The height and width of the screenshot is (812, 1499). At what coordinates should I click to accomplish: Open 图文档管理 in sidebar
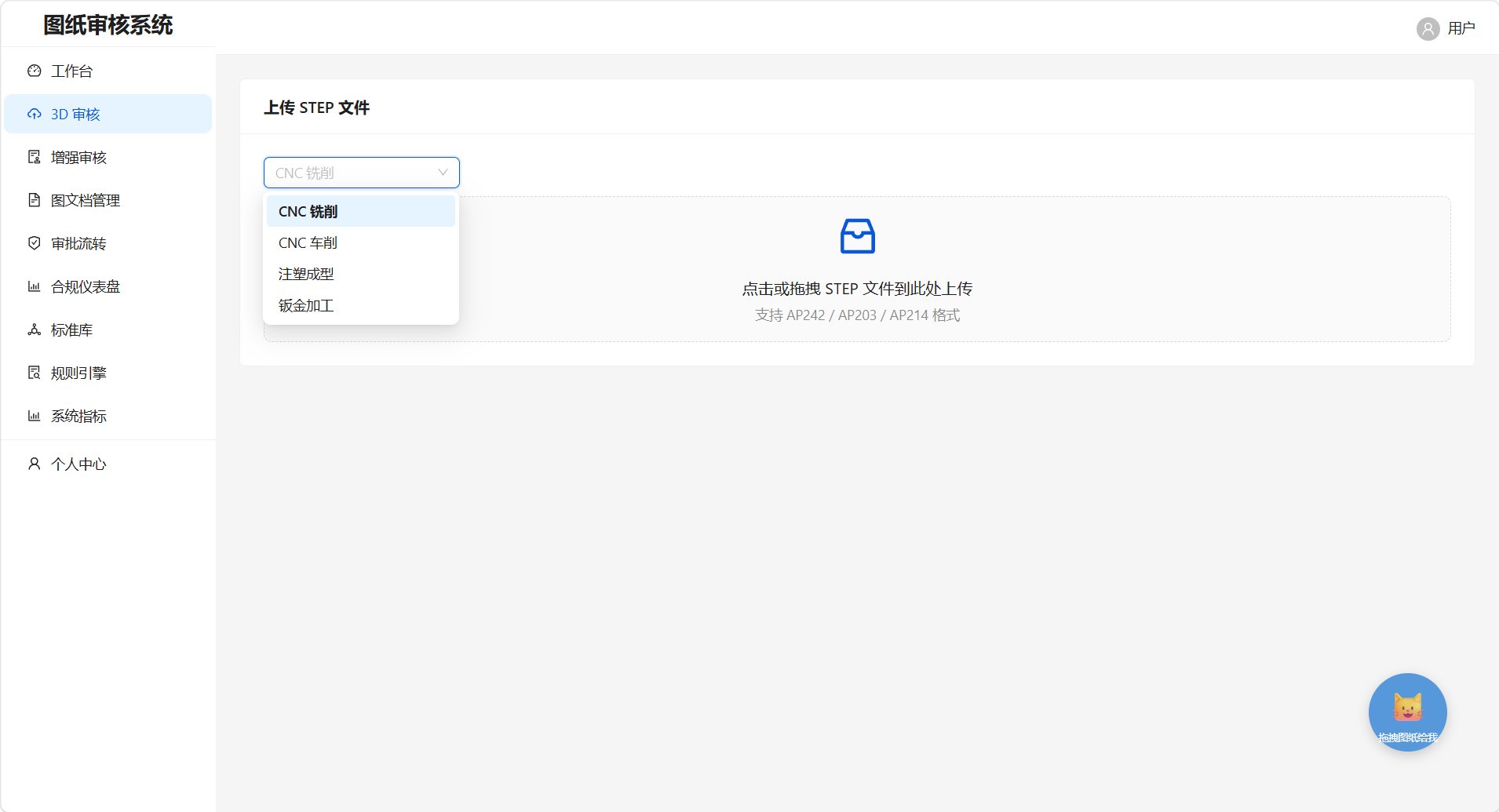108,200
